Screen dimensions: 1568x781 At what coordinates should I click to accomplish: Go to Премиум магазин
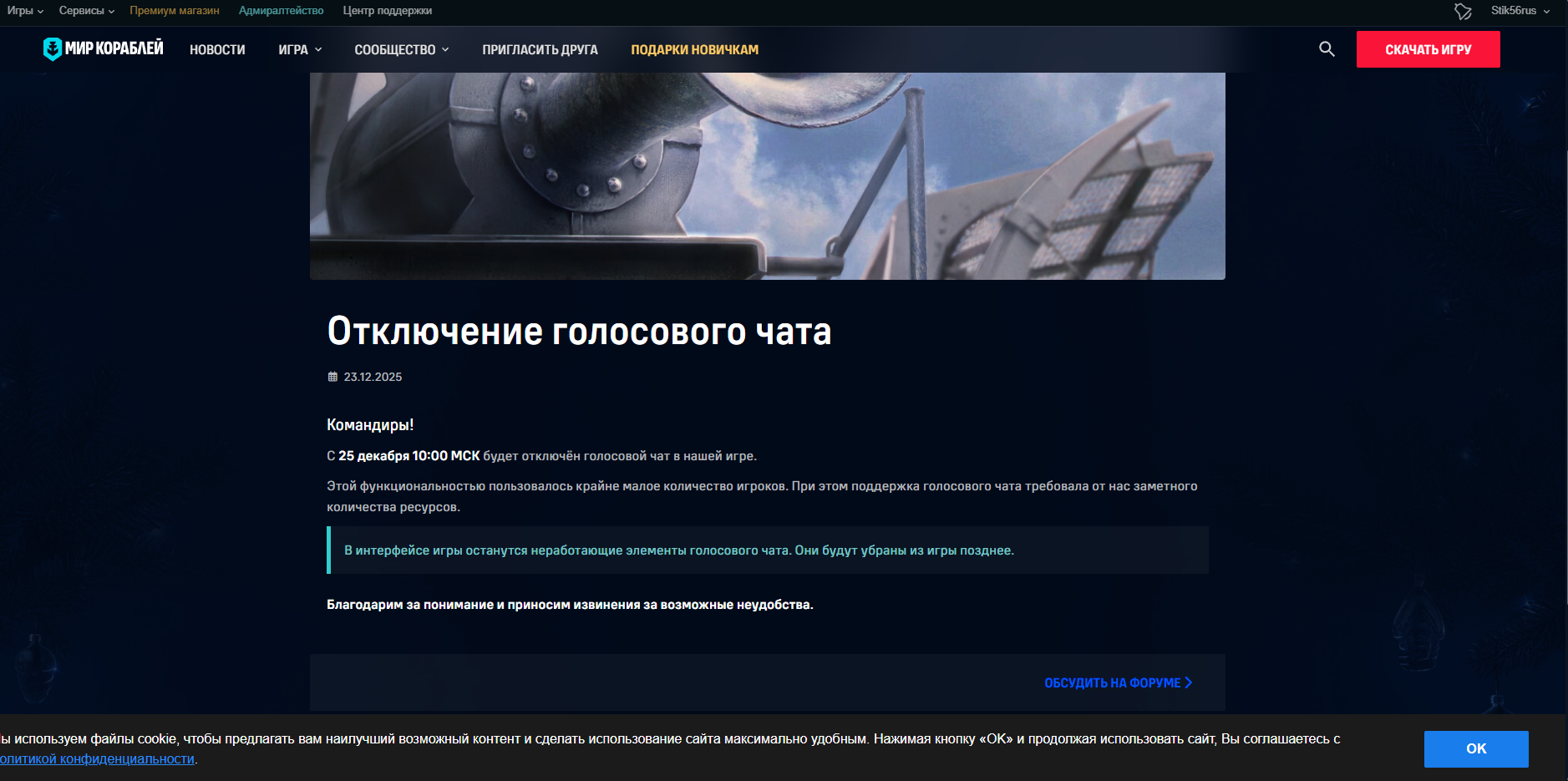(x=175, y=11)
